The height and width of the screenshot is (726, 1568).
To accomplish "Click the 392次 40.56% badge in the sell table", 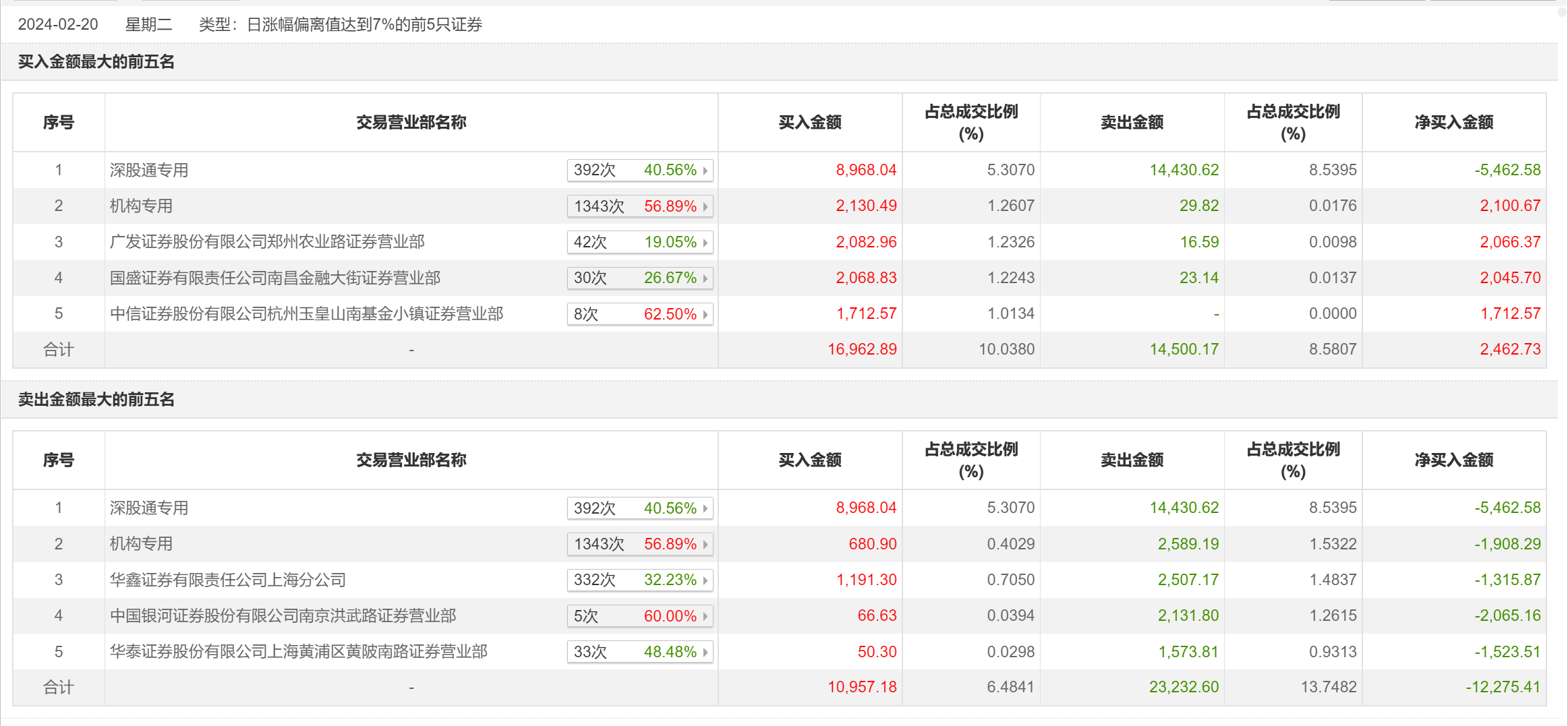I will click(x=639, y=508).
